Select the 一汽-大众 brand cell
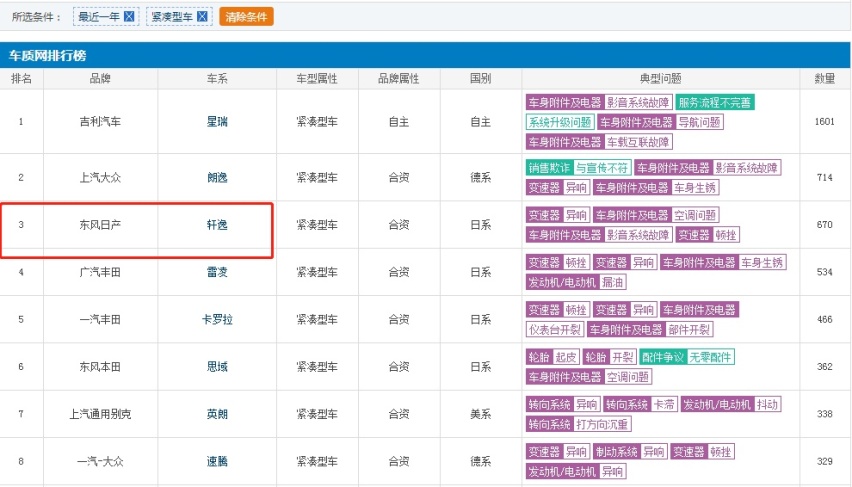This screenshot has height=487, width=852. click(x=100, y=461)
